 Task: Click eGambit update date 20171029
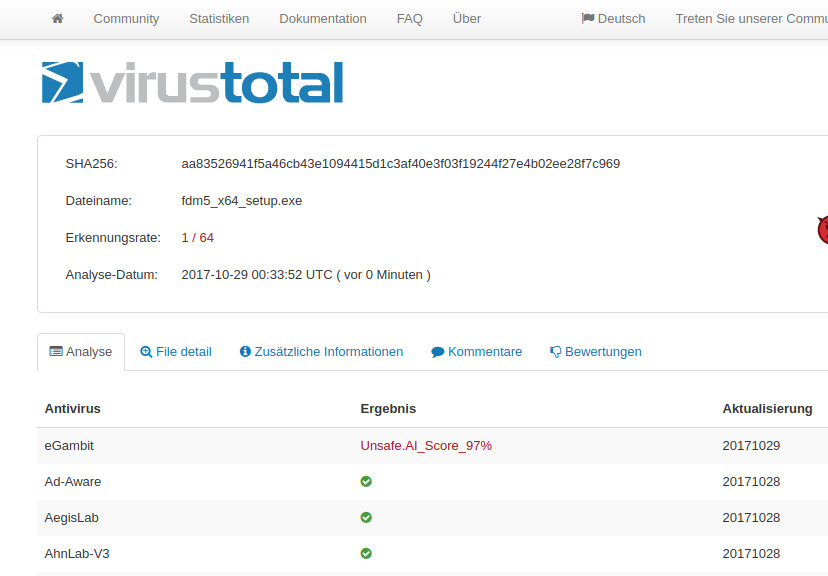751,446
